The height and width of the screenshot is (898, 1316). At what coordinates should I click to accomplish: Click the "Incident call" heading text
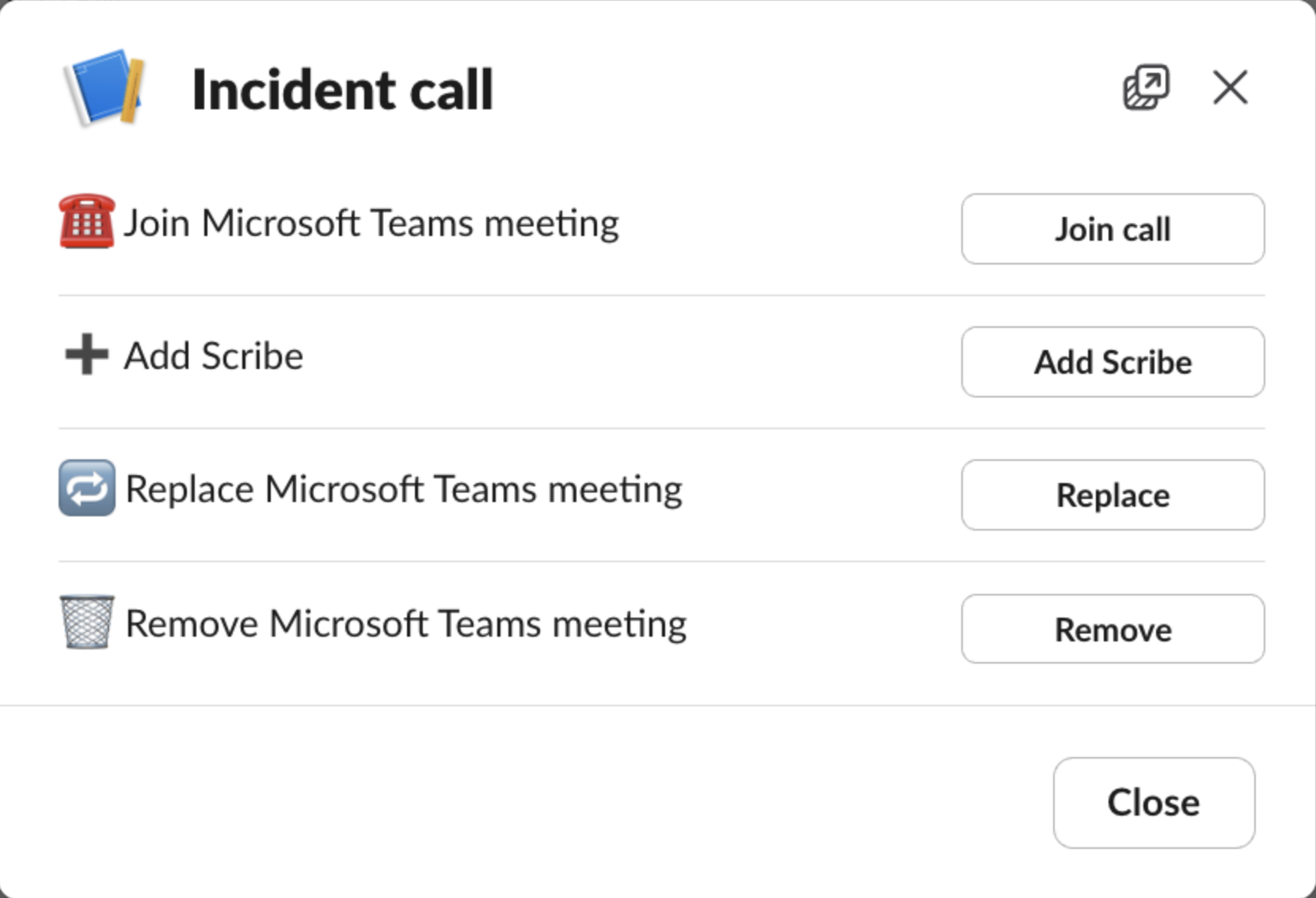[x=342, y=89]
